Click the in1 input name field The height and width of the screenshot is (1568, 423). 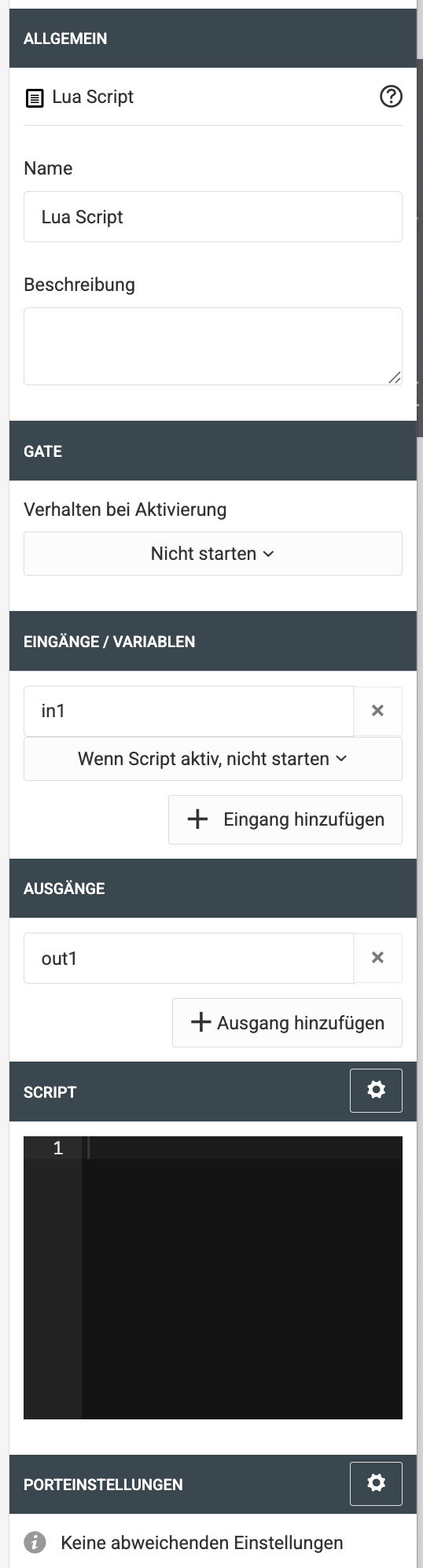[x=189, y=711]
